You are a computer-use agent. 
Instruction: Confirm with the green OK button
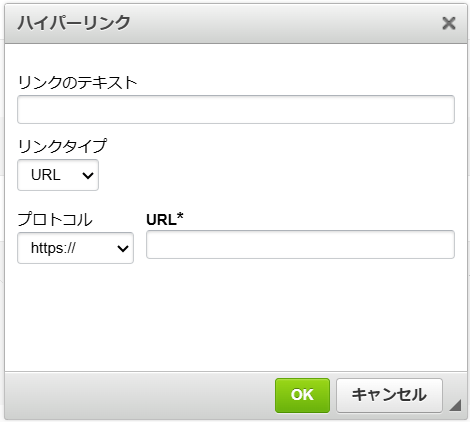tap(302, 395)
